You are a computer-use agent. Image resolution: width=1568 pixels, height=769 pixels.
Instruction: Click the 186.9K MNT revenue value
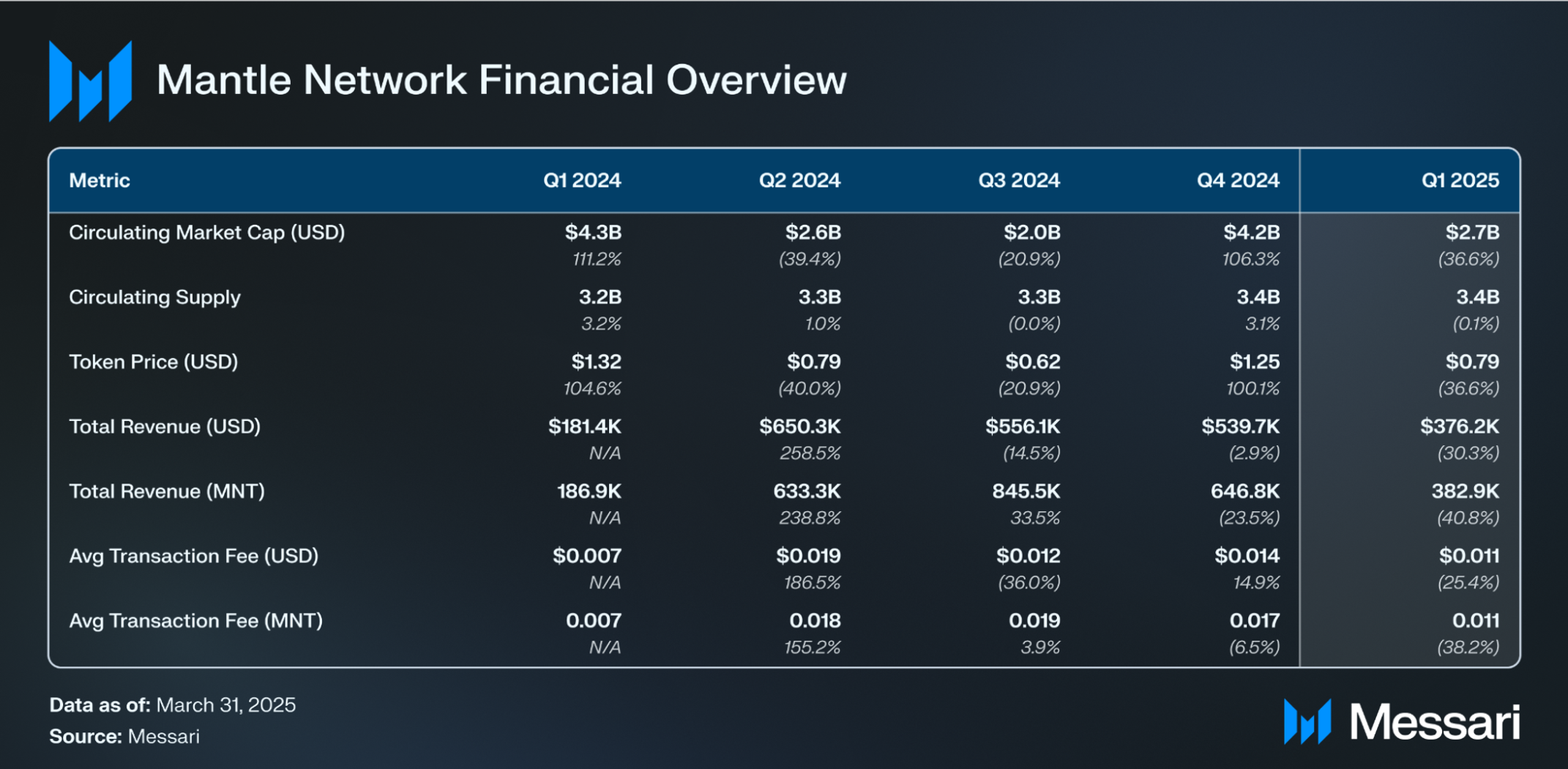coord(589,491)
